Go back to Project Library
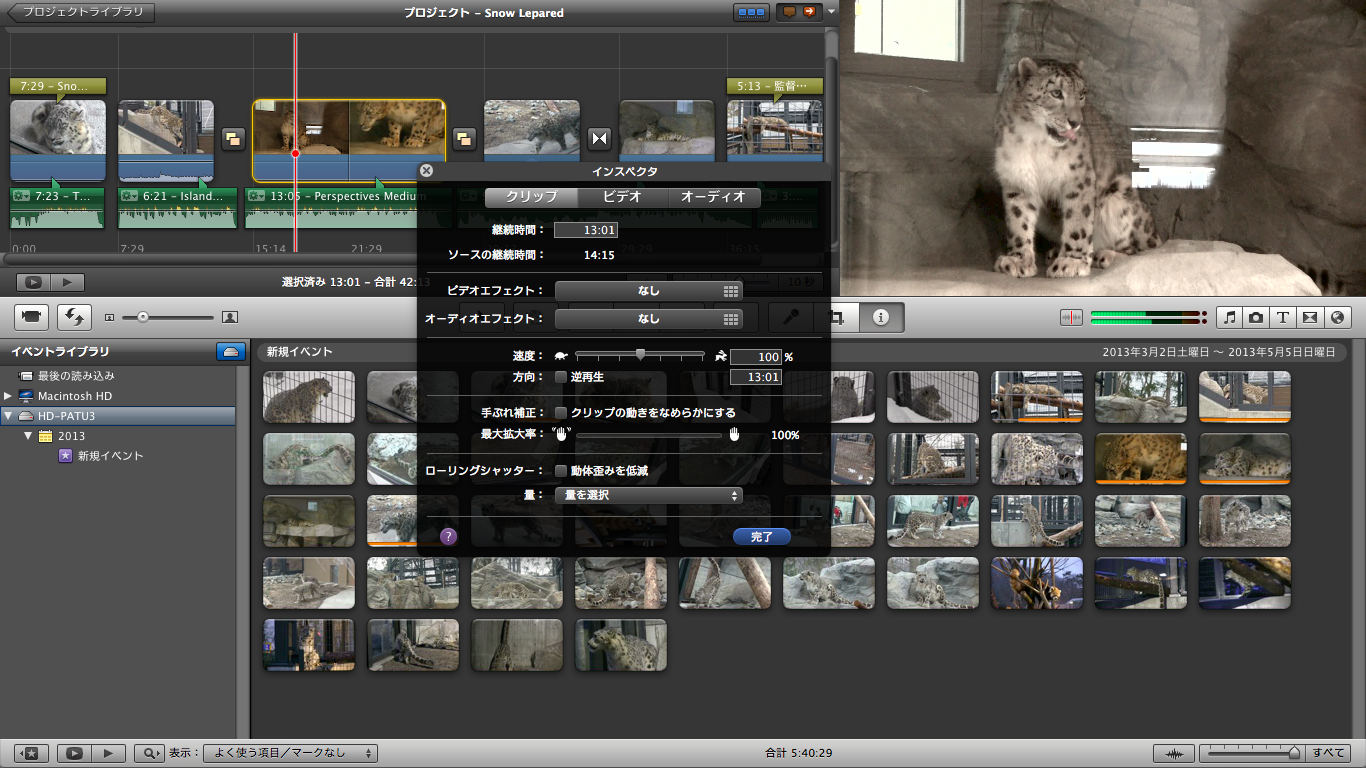The image size is (1366, 768). point(82,13)
